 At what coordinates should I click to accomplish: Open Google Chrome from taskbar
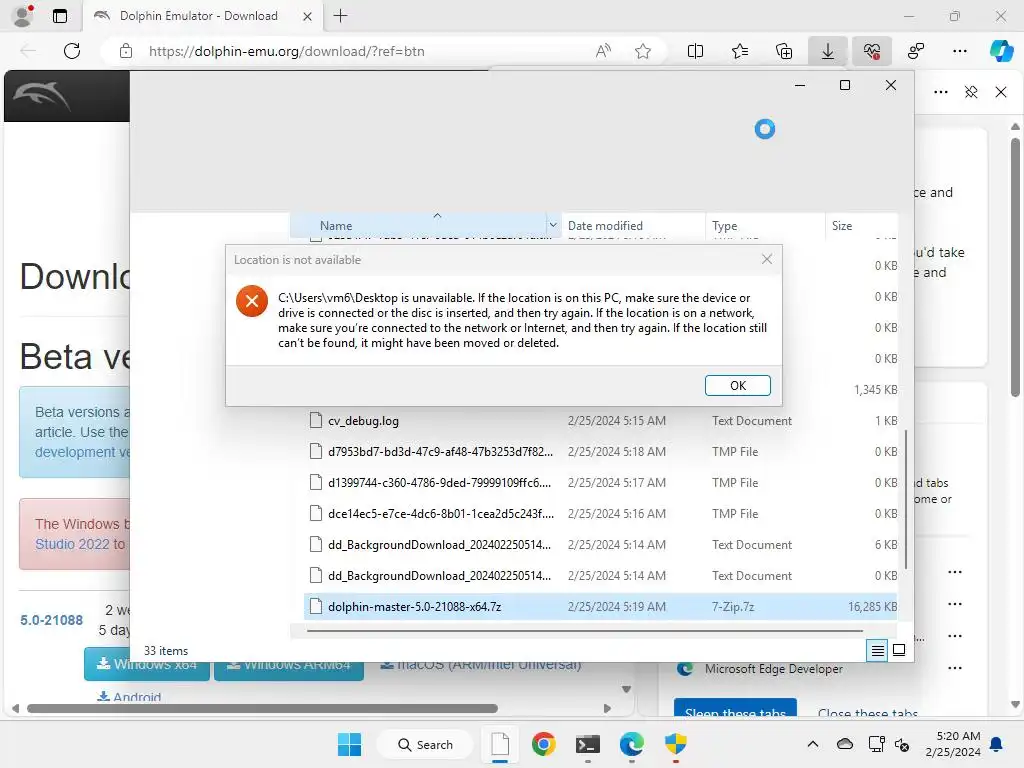tap(543, 744)
